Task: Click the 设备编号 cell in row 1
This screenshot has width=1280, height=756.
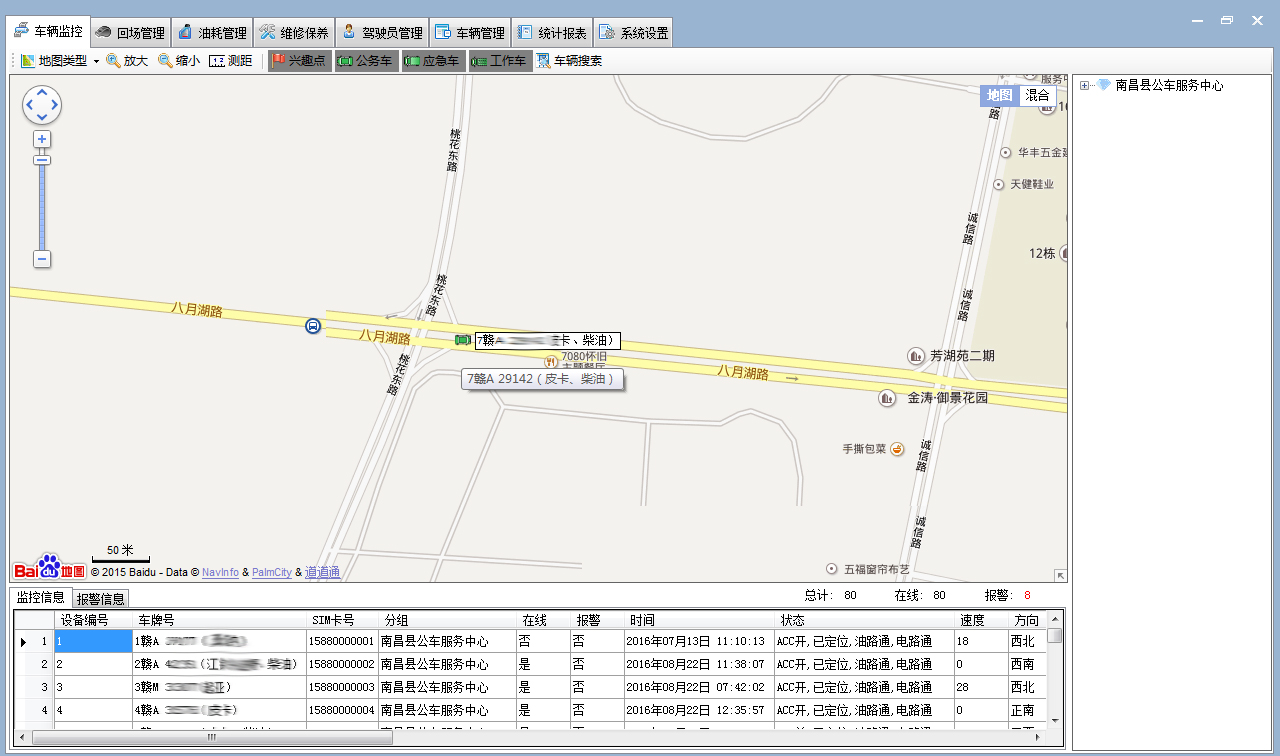Action: pos(93,641)
